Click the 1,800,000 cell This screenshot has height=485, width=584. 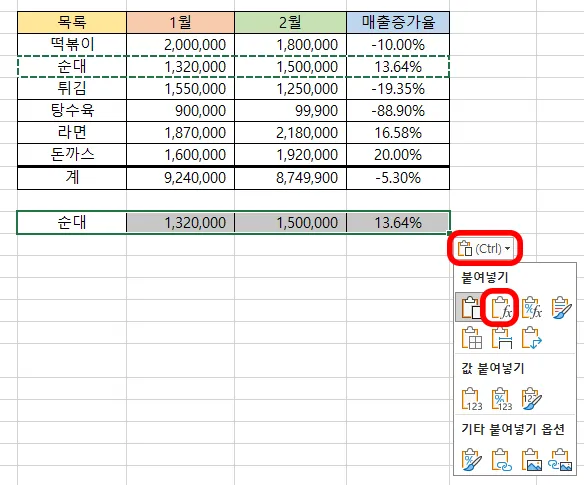pyautogui.click(x=291, y=45)
